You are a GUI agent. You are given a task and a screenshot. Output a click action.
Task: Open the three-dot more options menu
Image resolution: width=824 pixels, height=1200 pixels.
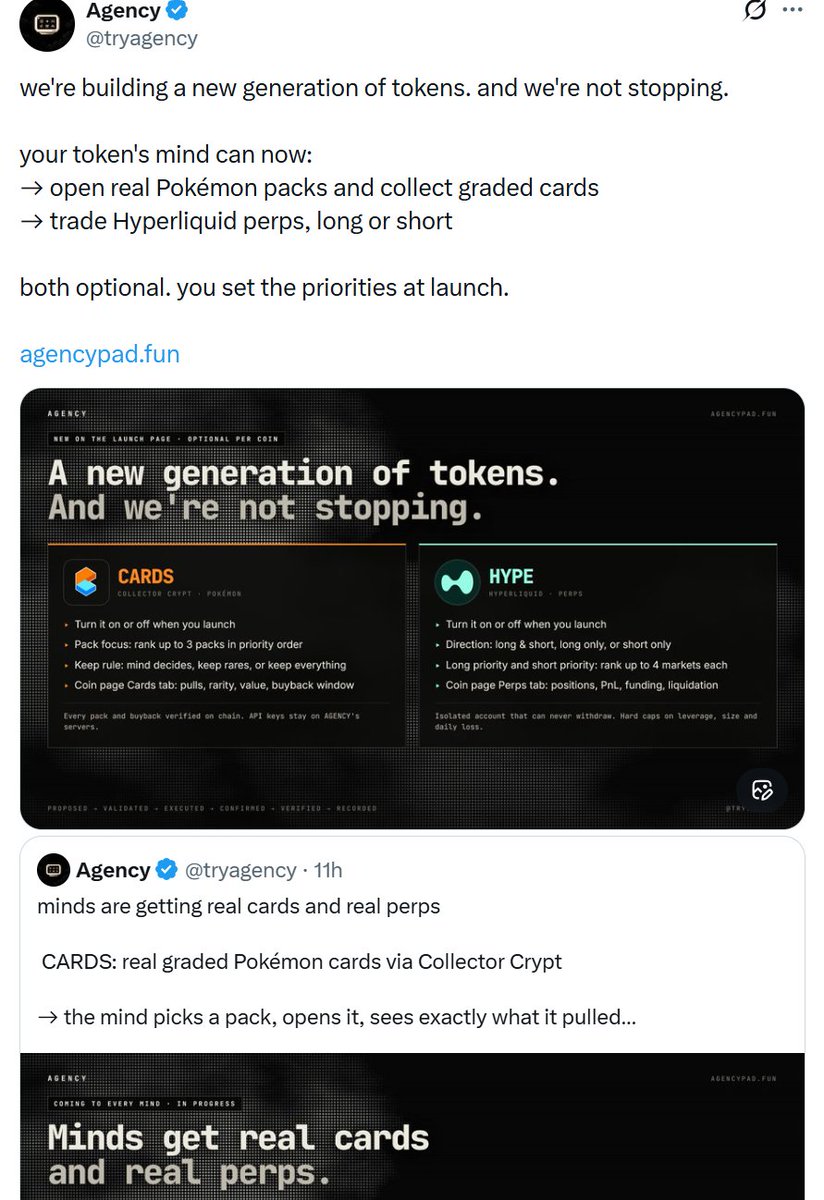(791, 10)
